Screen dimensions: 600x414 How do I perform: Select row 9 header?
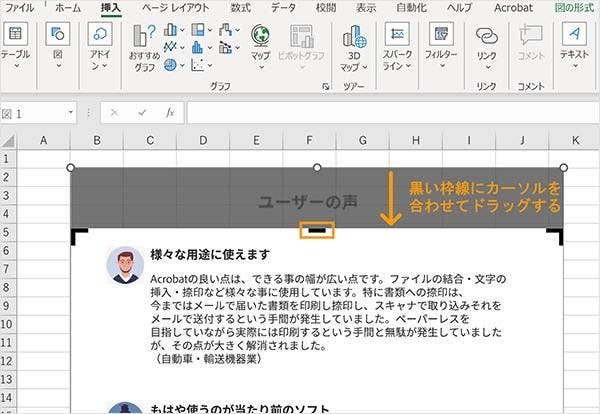pos(8,306)
